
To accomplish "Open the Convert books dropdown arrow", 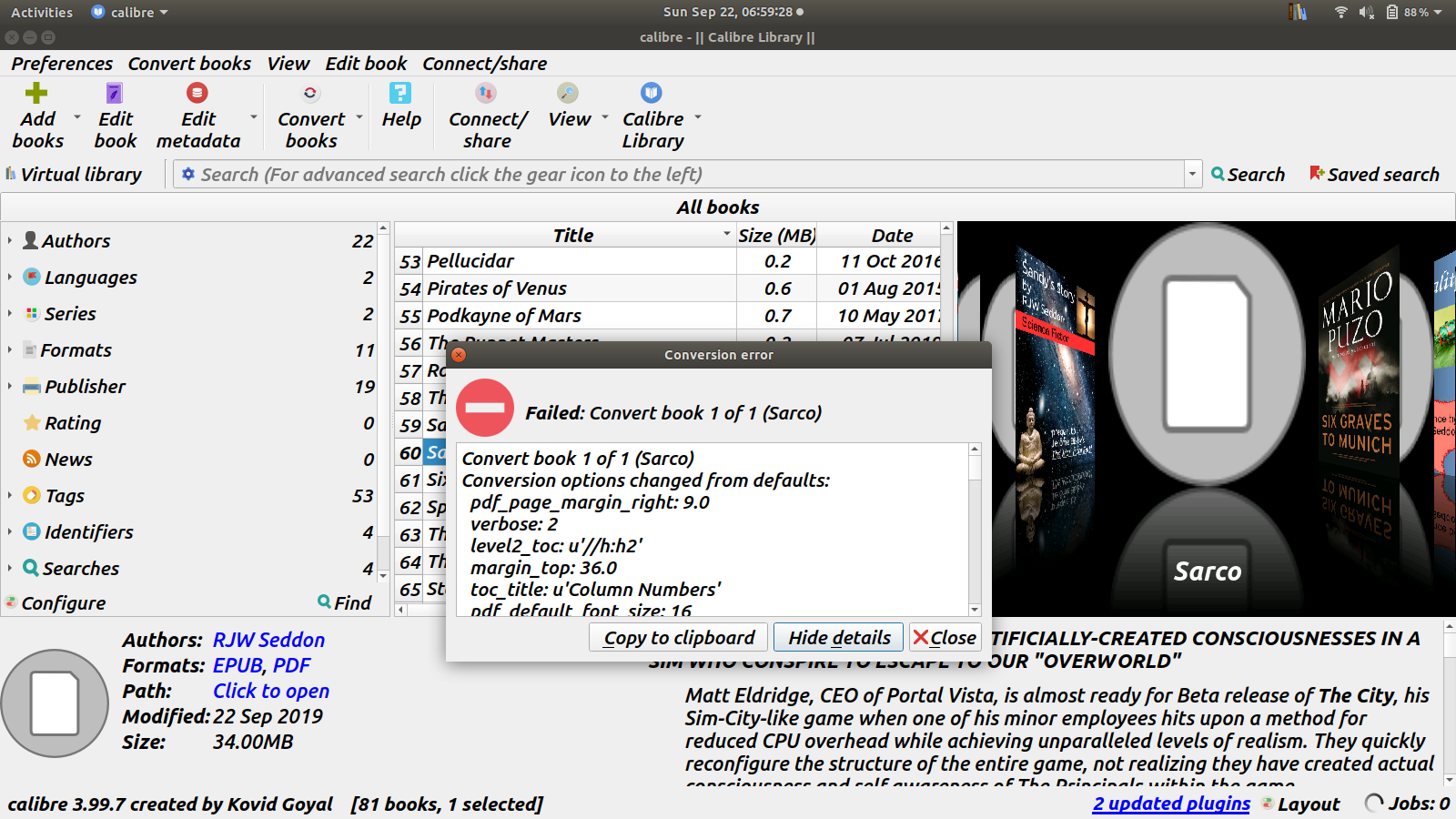I will pyautogui.click(x=359, y=117).
